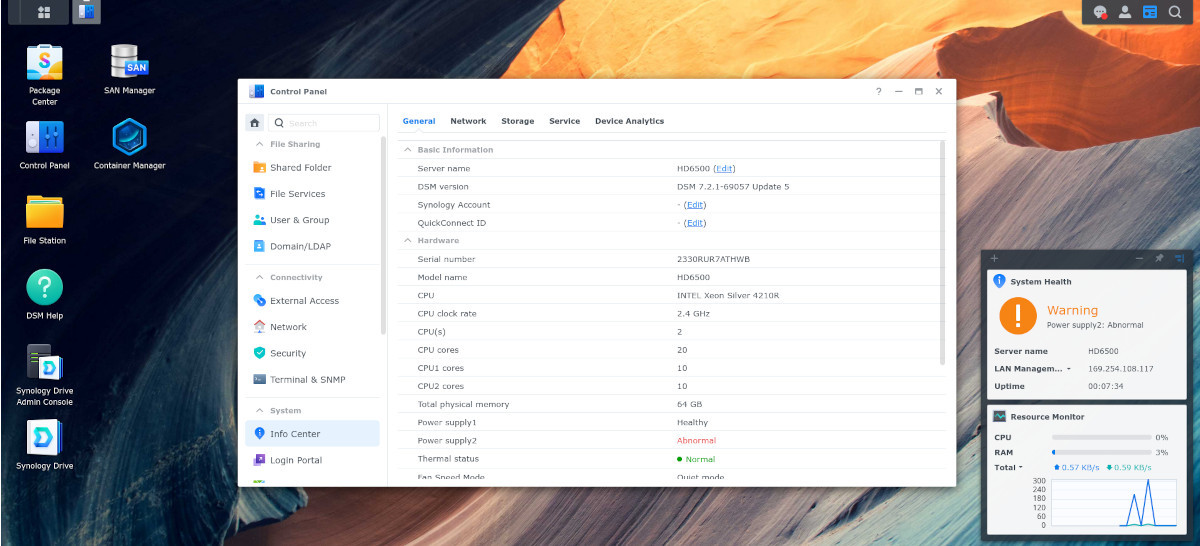
Task: Open Security settings
Action: 312,353
